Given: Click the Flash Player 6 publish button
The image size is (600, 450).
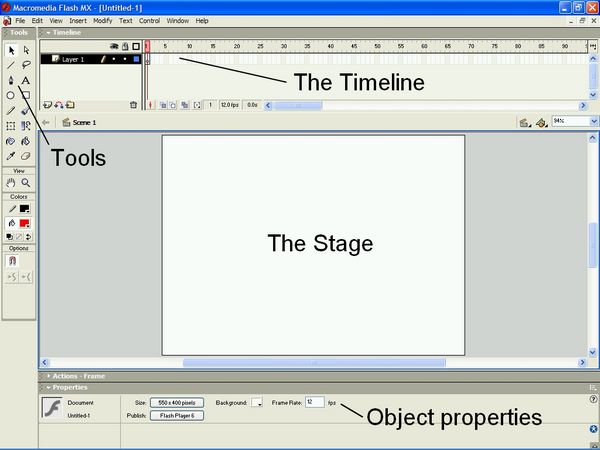Looking at the screenshot, I should coord(177,415).
